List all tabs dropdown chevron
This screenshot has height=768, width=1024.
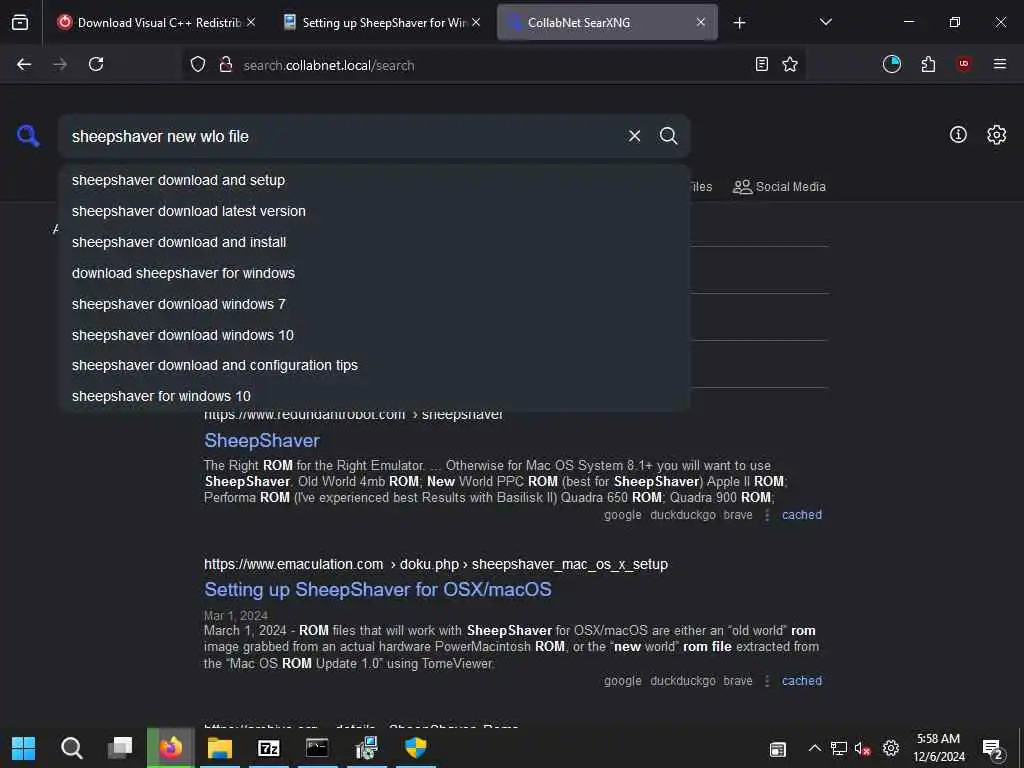(x=825, y=22)
